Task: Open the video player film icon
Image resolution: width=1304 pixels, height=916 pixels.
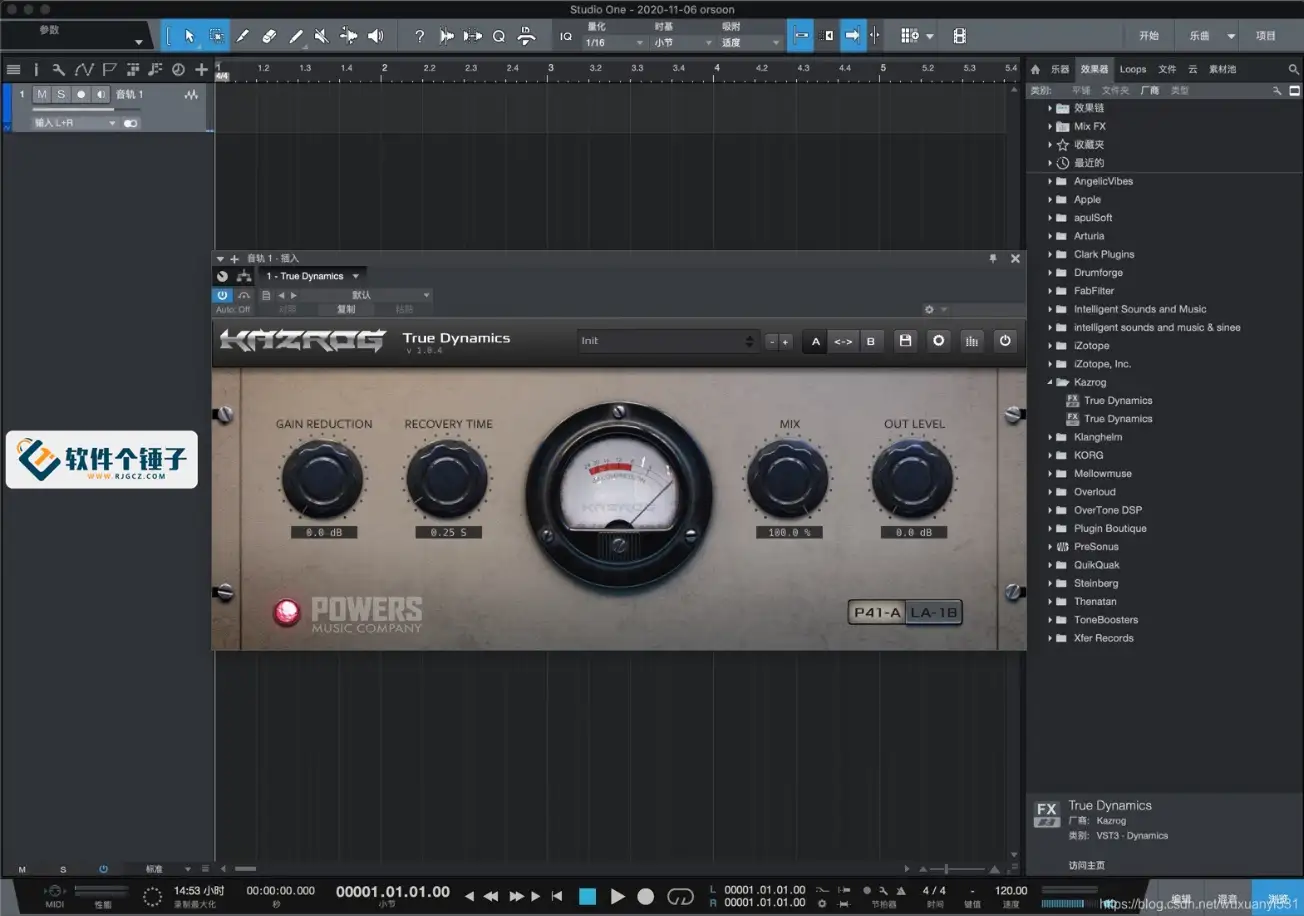Action: [960, 36]
